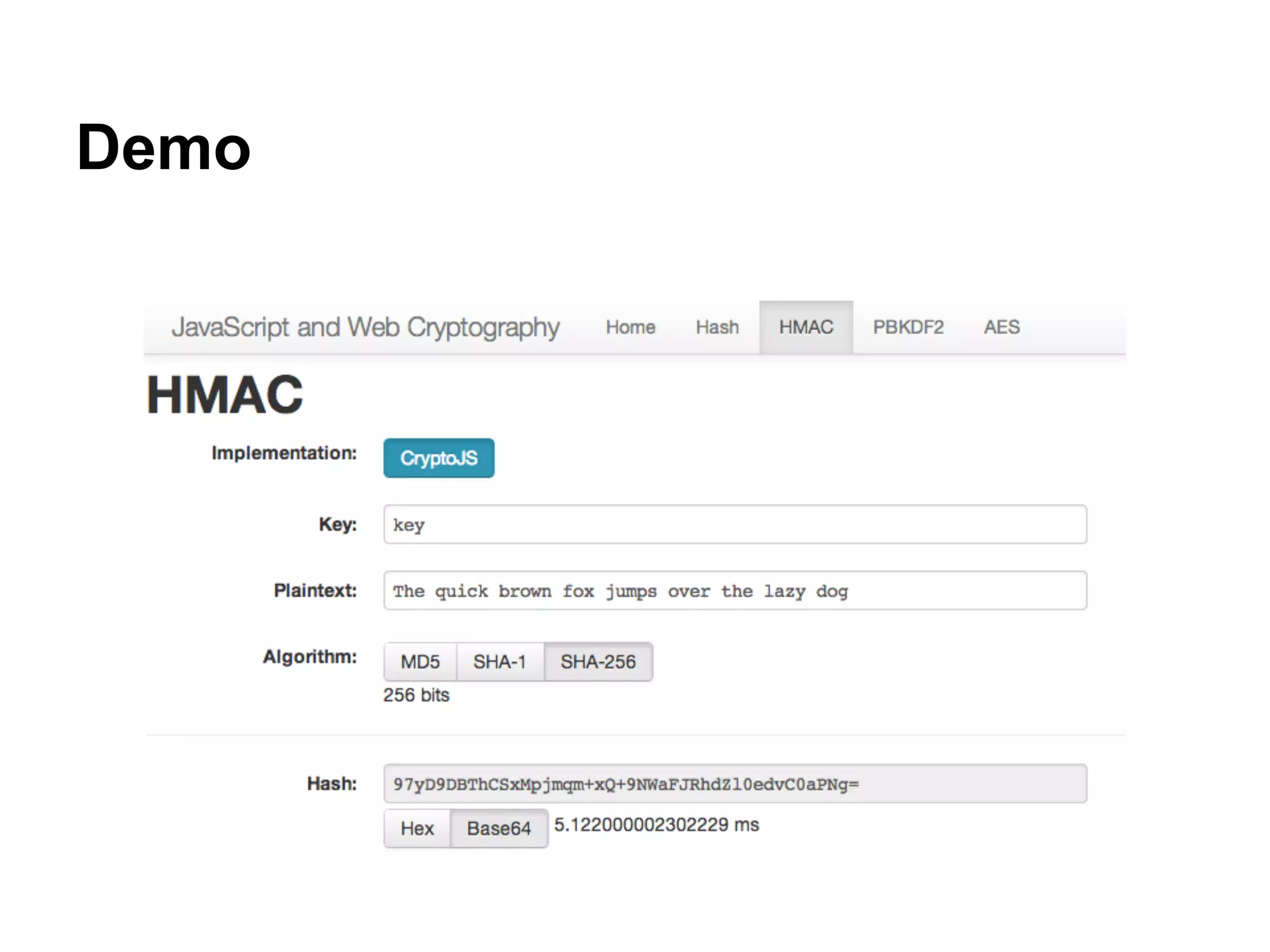Switch to the Hash tab

pos(717,327)
